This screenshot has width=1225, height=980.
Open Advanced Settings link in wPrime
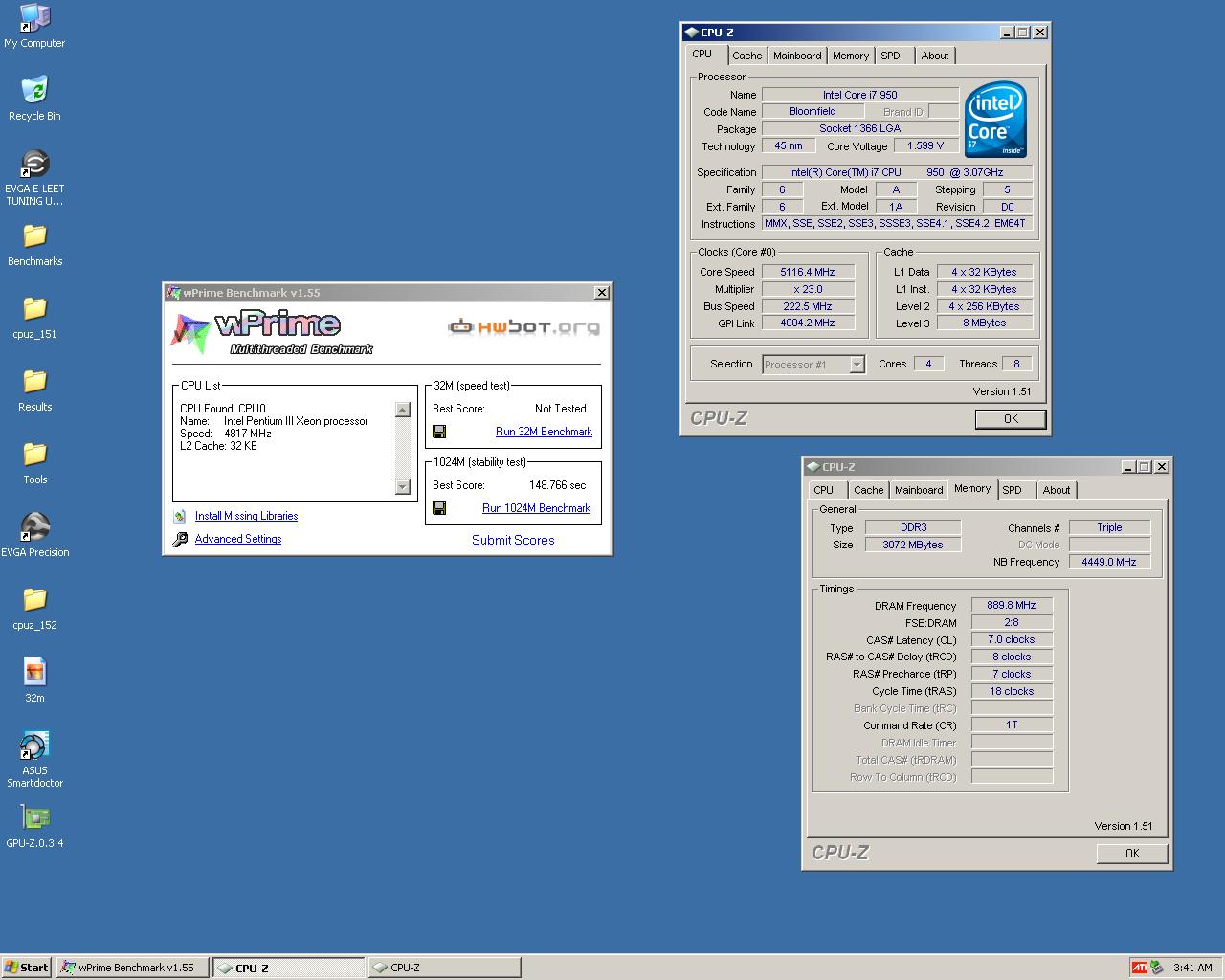click(x=238, y=539)
